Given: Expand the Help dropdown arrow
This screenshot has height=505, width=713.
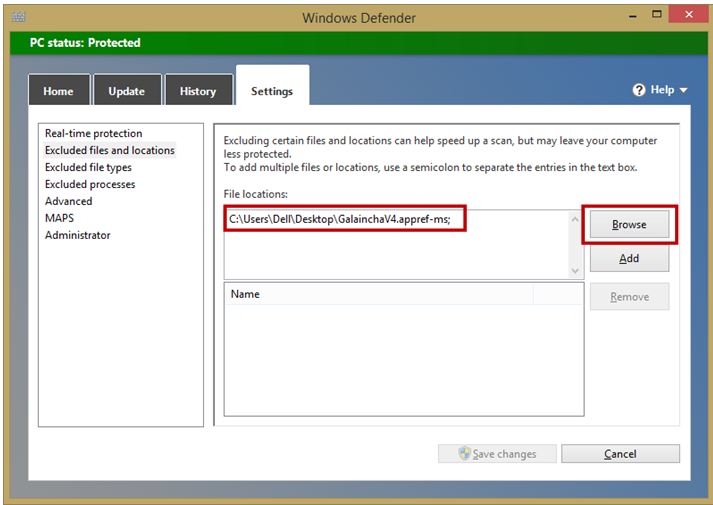Looking at the screenshot, I should pos(684,91).
